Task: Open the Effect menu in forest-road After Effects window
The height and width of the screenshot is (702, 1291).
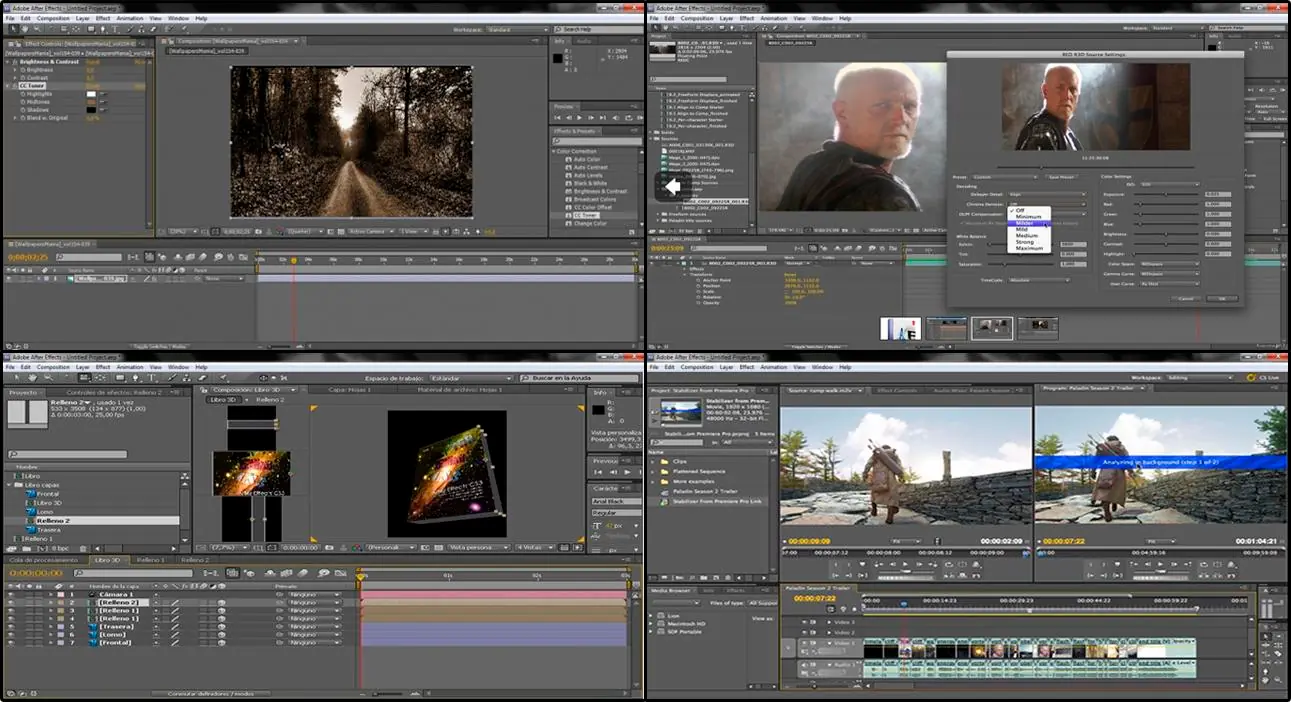Action: click(x=103, y=18)
